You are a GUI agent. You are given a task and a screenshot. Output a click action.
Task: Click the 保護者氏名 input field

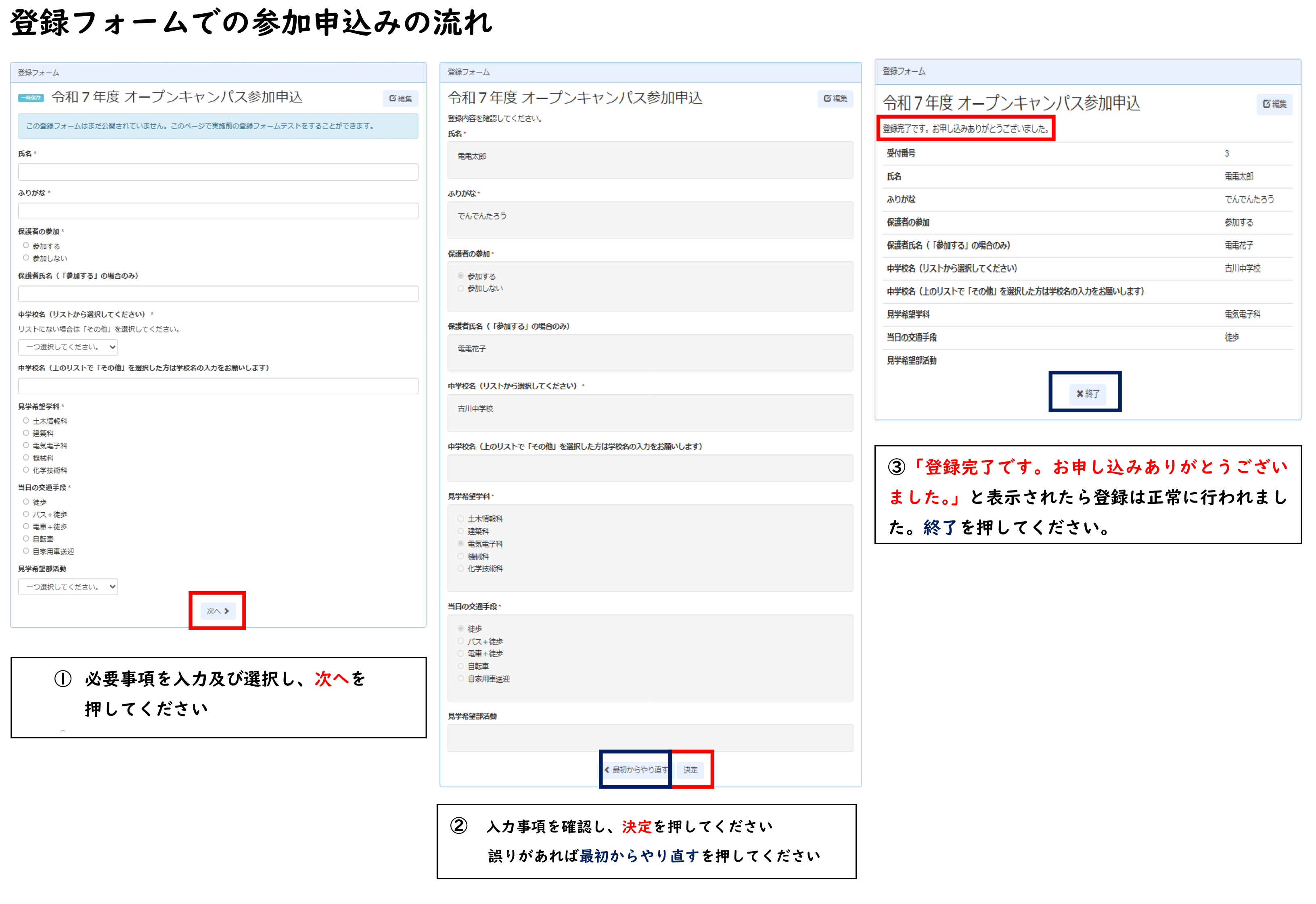(x=218, y=294)
